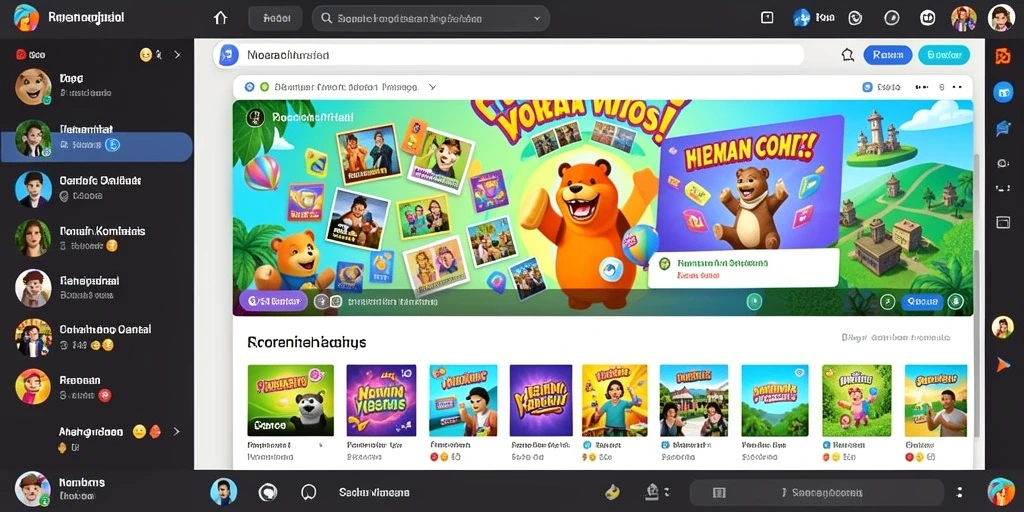
Task: Expand the chevron next to Ahangrdoon row
Action: tap(176, 432)
